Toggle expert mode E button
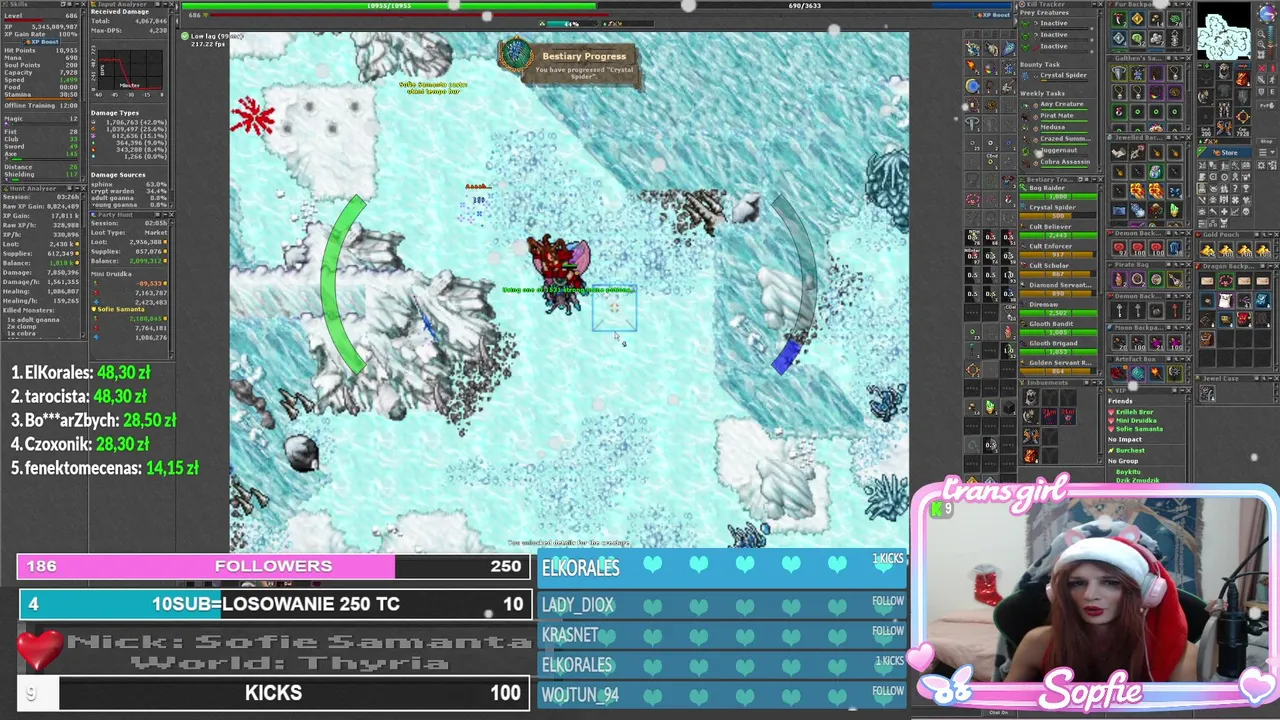Screen dimensions: 1280x720 [1272, 92]
